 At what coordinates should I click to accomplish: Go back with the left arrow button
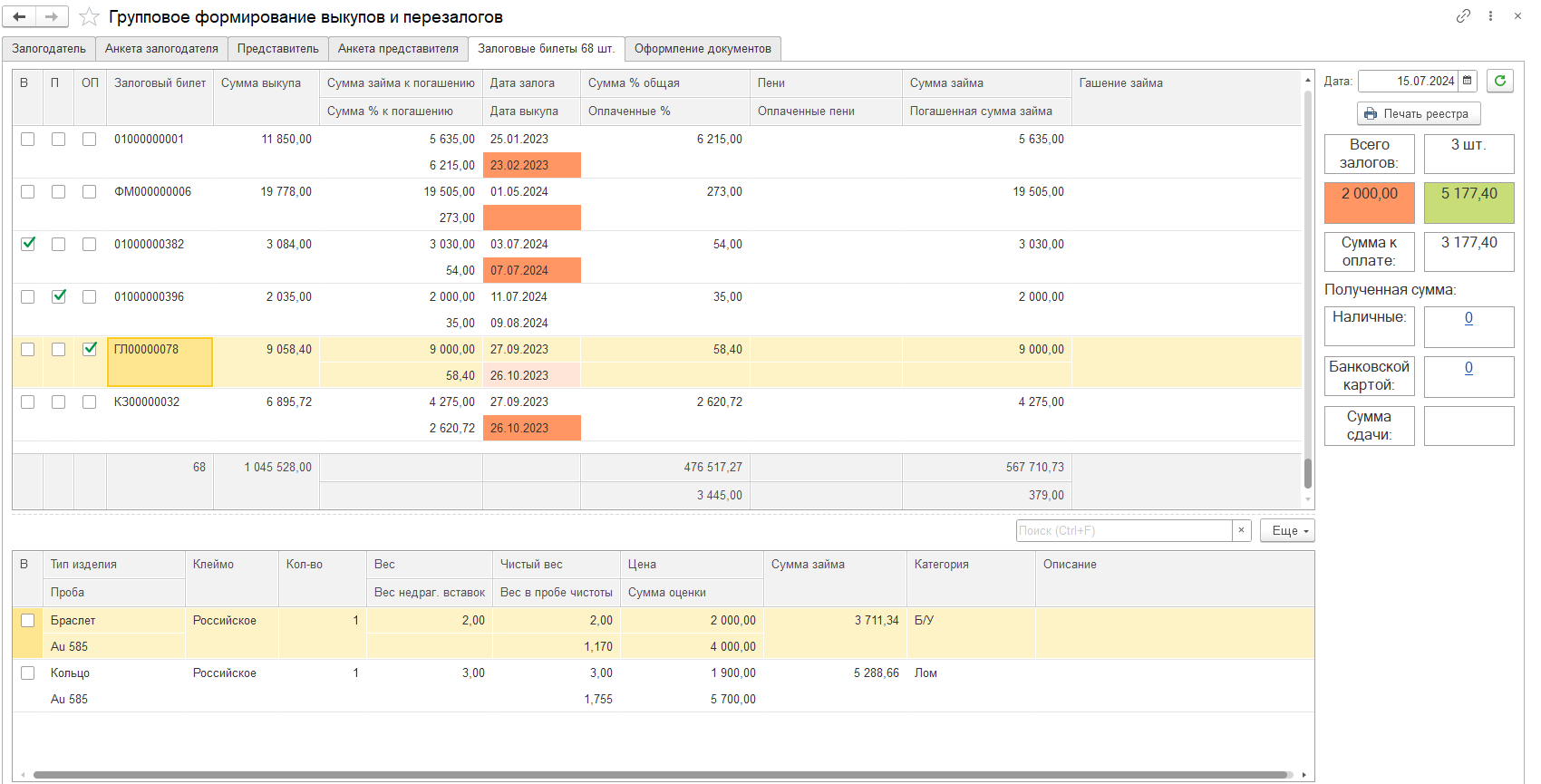tap(19, 16)
